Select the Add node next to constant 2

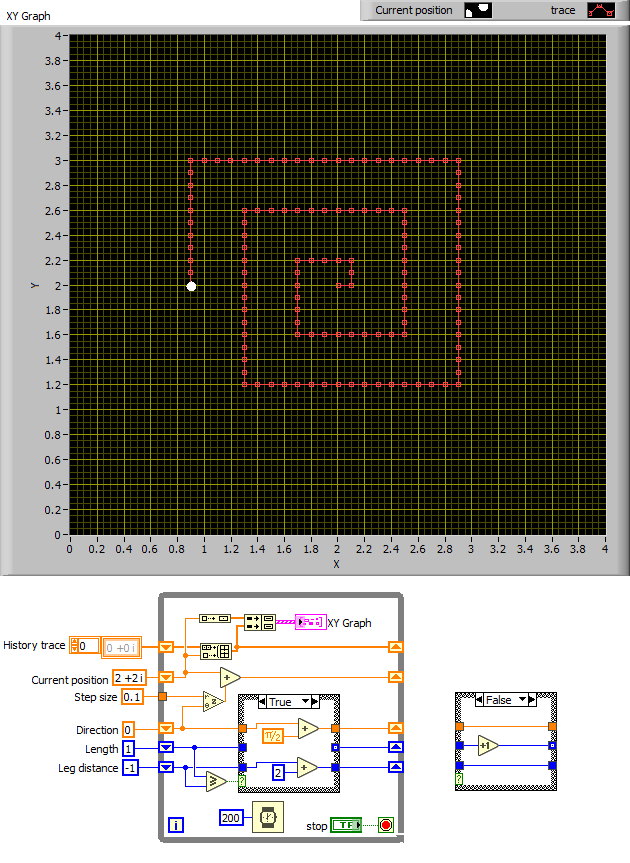pyautogui.click(x=307, y=767)
